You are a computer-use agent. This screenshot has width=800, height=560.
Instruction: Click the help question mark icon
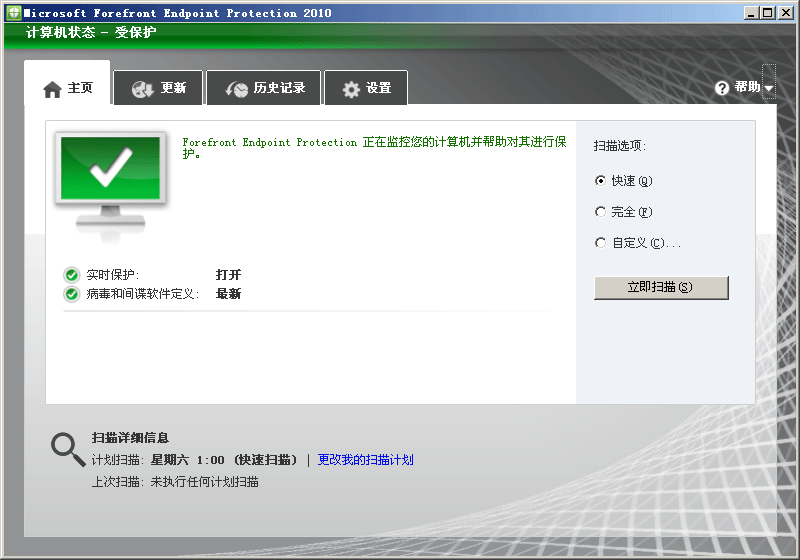click(x=722, y=88)
